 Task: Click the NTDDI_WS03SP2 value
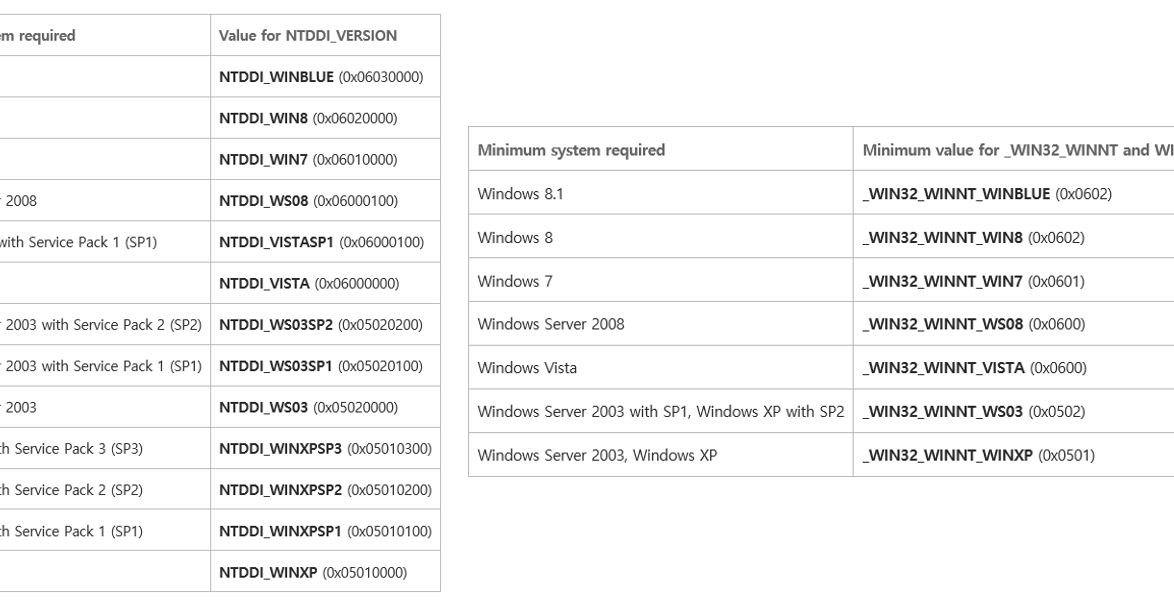[324, 325]
